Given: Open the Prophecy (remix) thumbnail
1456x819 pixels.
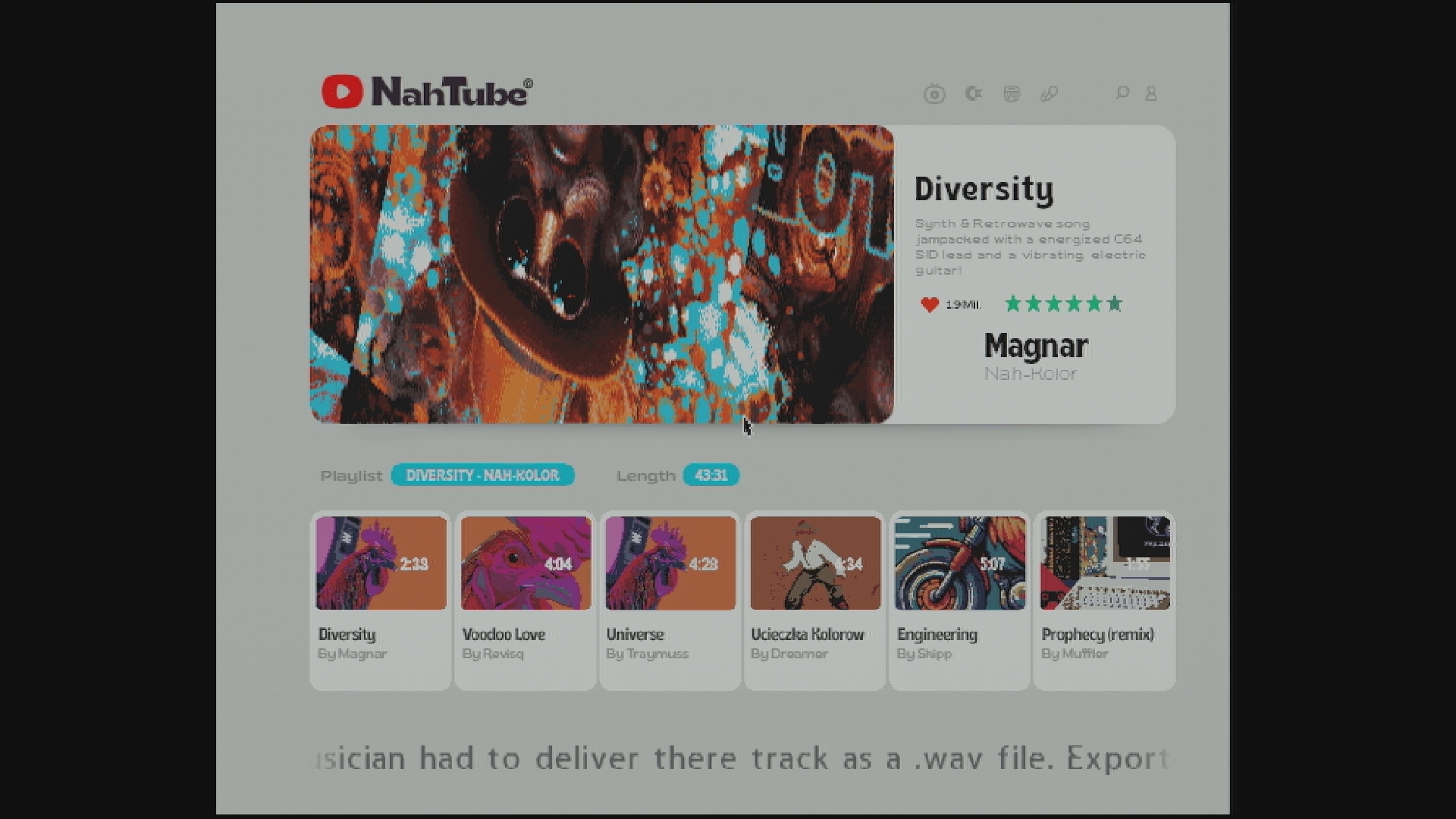Looking at the screenshot, I should coord(1105,563).
